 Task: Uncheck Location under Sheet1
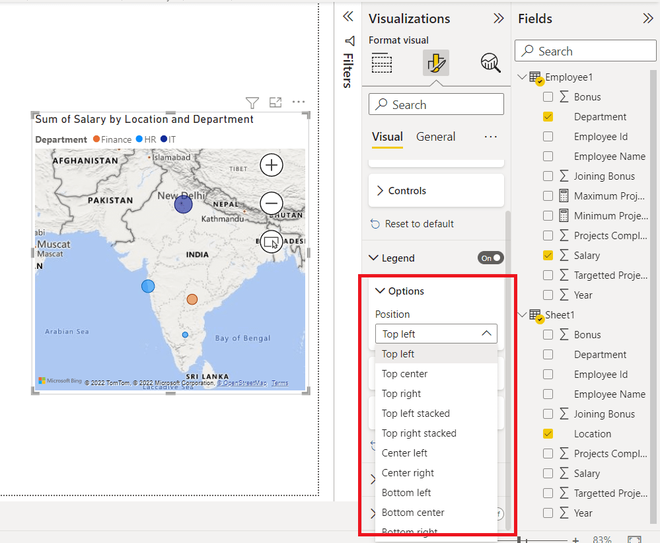point(548,434)
